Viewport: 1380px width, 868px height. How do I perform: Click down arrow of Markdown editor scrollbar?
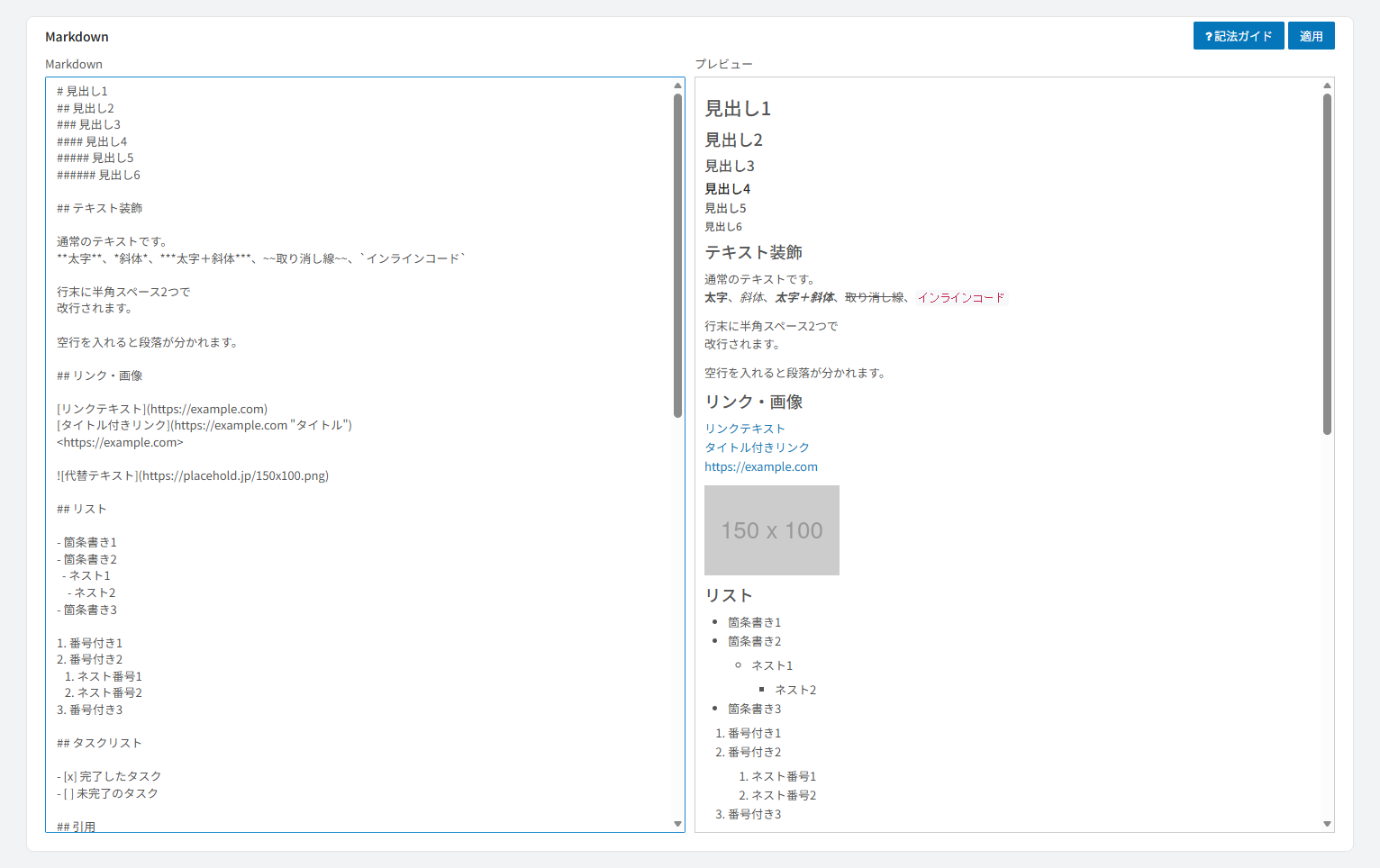pos(678,824)
